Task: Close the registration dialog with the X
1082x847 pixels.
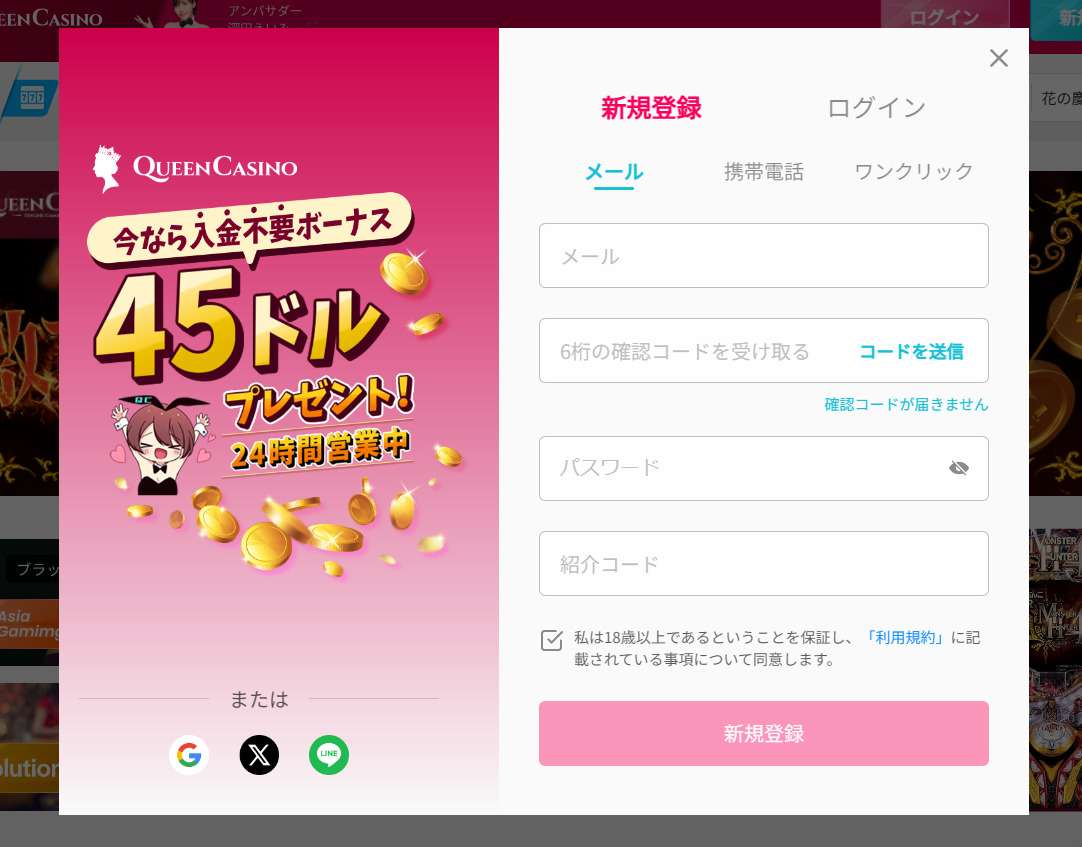Action: pyautogui.click(x=999, y=58)
